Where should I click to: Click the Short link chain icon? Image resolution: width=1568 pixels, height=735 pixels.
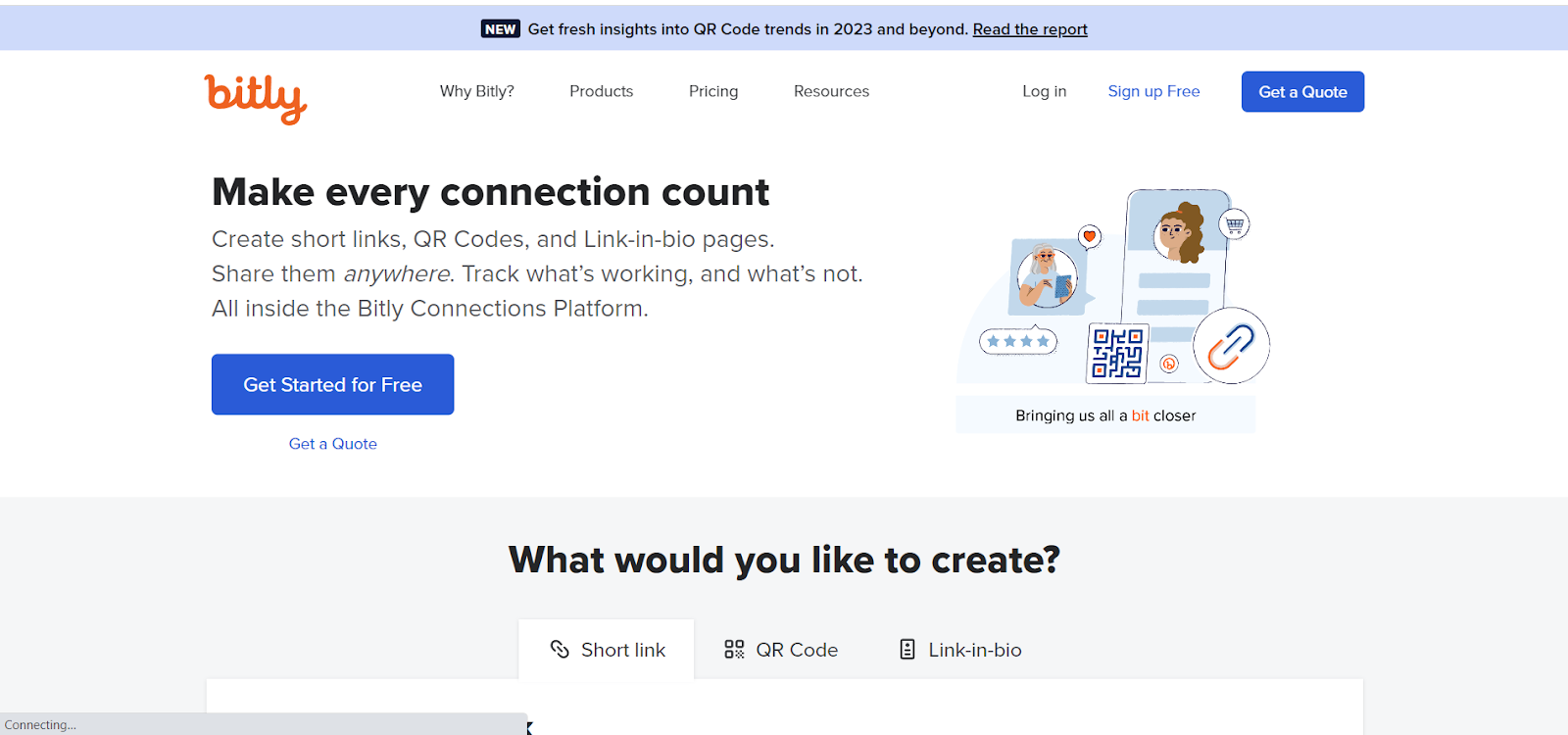pos(560,649)
